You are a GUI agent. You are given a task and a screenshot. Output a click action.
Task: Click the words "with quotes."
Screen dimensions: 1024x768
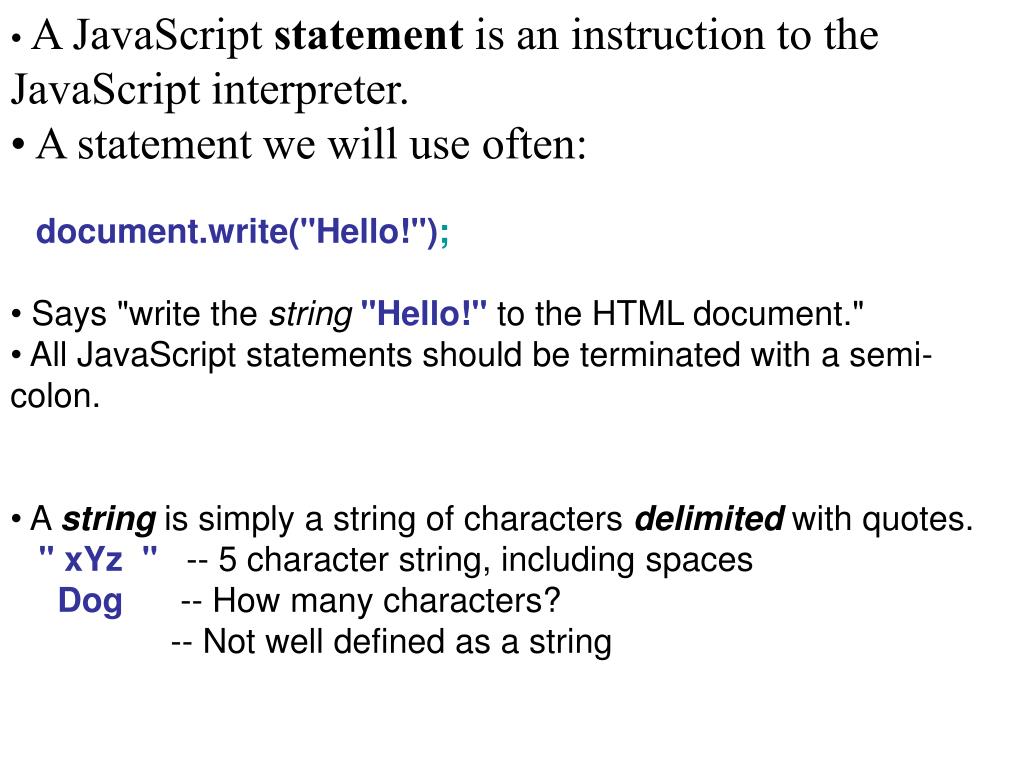(x=882, y=520)
